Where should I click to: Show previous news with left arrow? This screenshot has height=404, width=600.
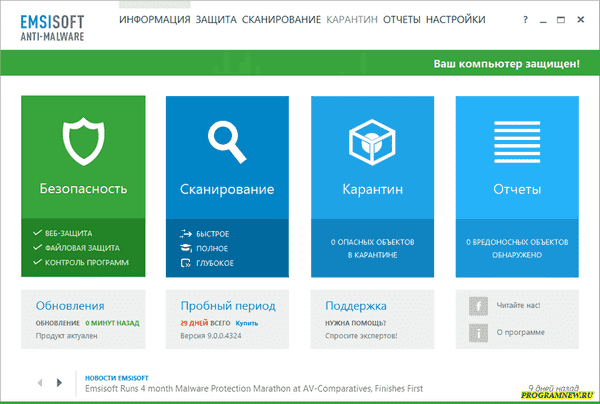coord(40,382)
